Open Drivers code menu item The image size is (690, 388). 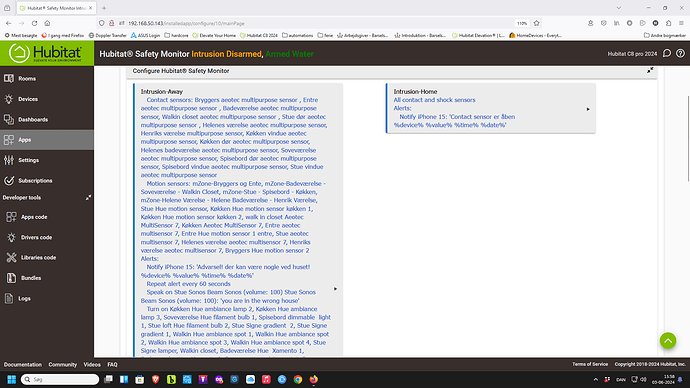[x=47, y=237]
